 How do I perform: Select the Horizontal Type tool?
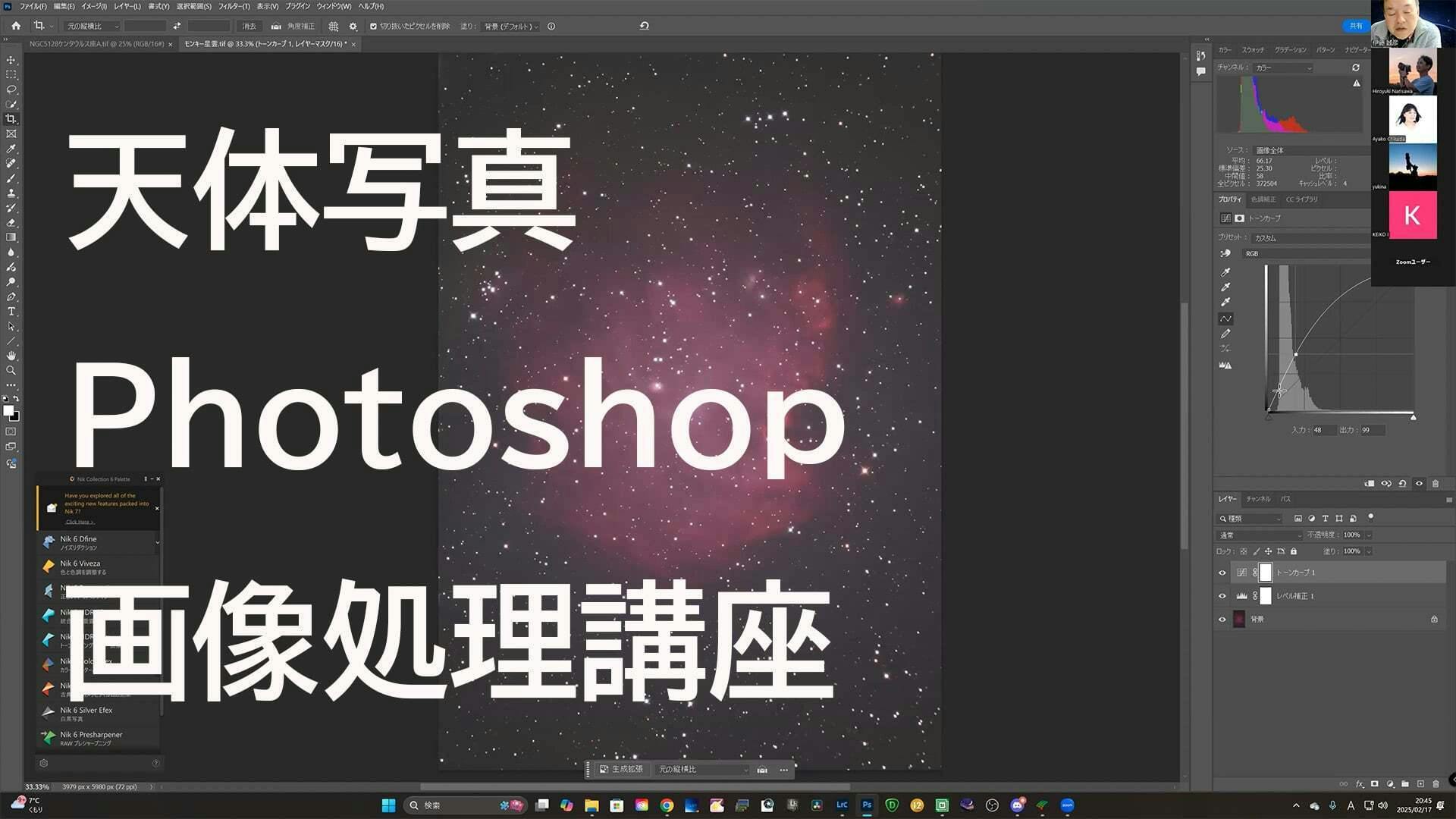pos(11,312)
